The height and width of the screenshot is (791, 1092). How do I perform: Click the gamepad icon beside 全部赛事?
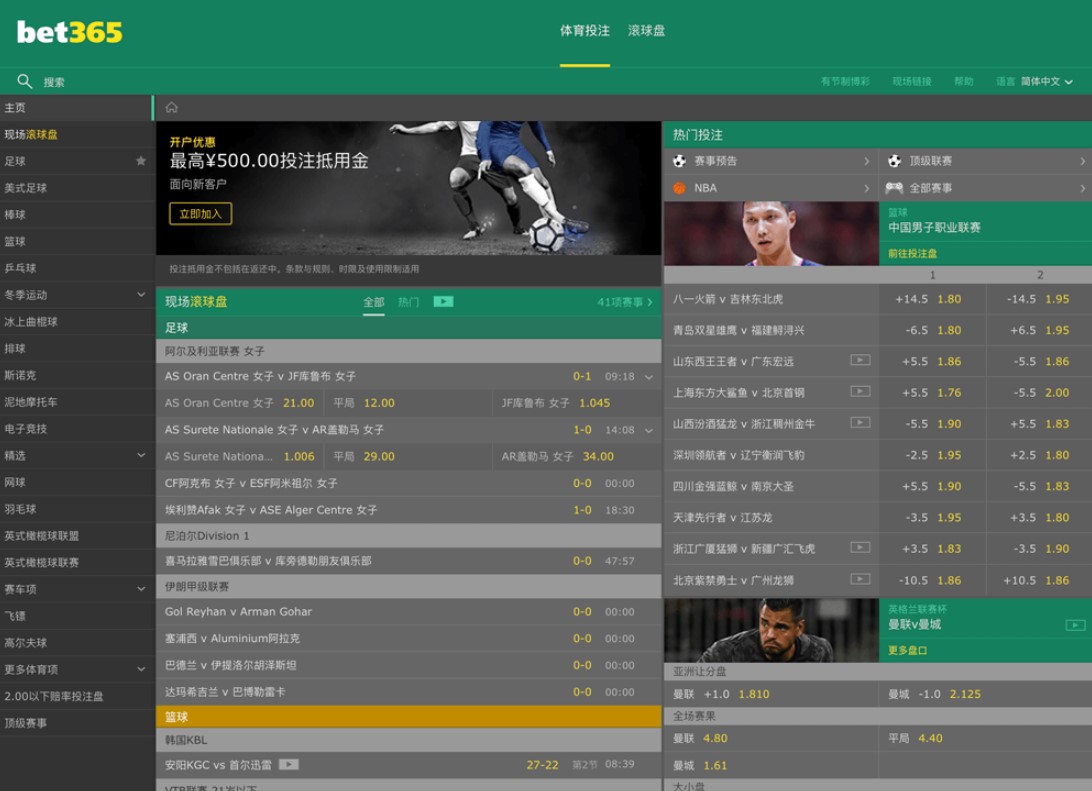point(894,188)
